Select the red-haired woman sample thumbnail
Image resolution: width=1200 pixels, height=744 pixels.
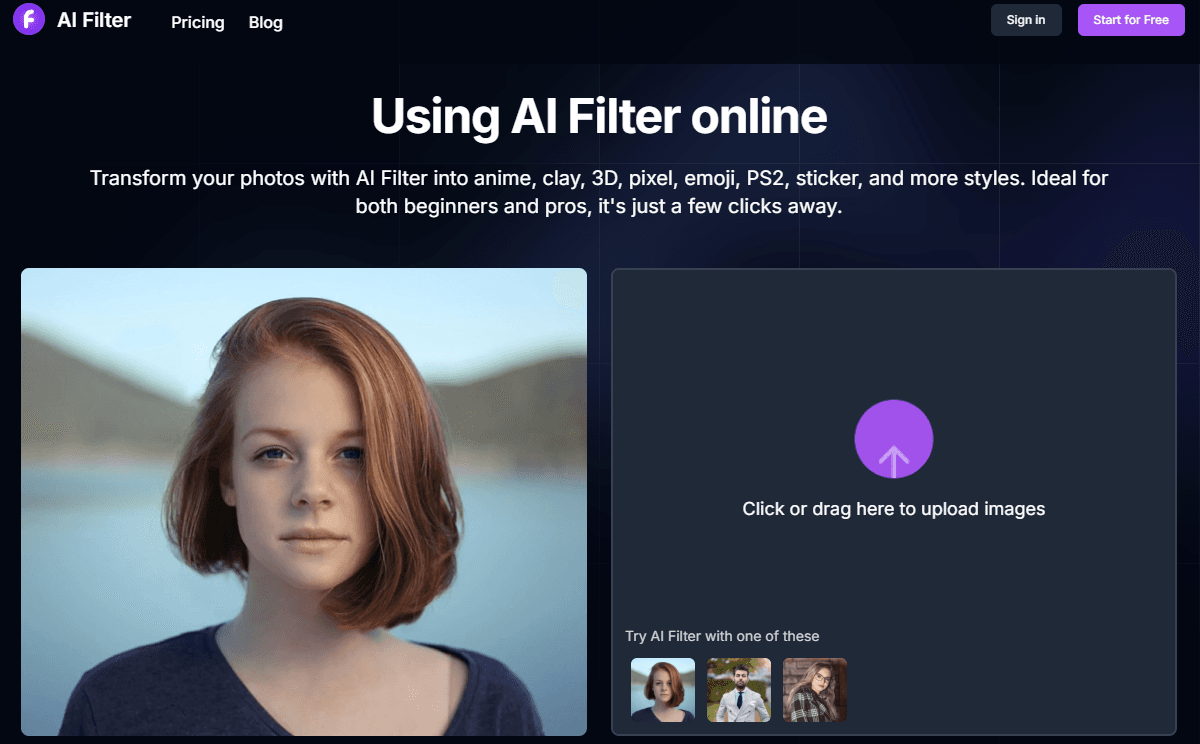[663, 690]
